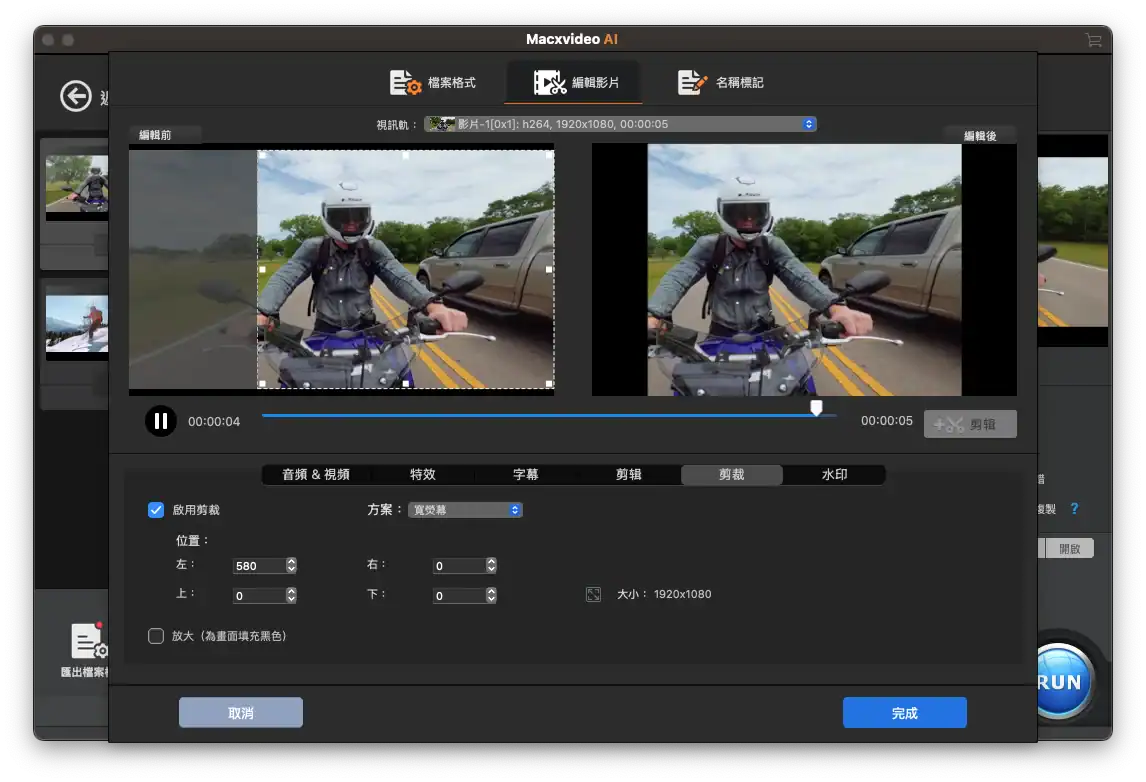Screen dimensions: 1146x782
Task: Click the 上 value stepper arrows
Action: point(292,596)
